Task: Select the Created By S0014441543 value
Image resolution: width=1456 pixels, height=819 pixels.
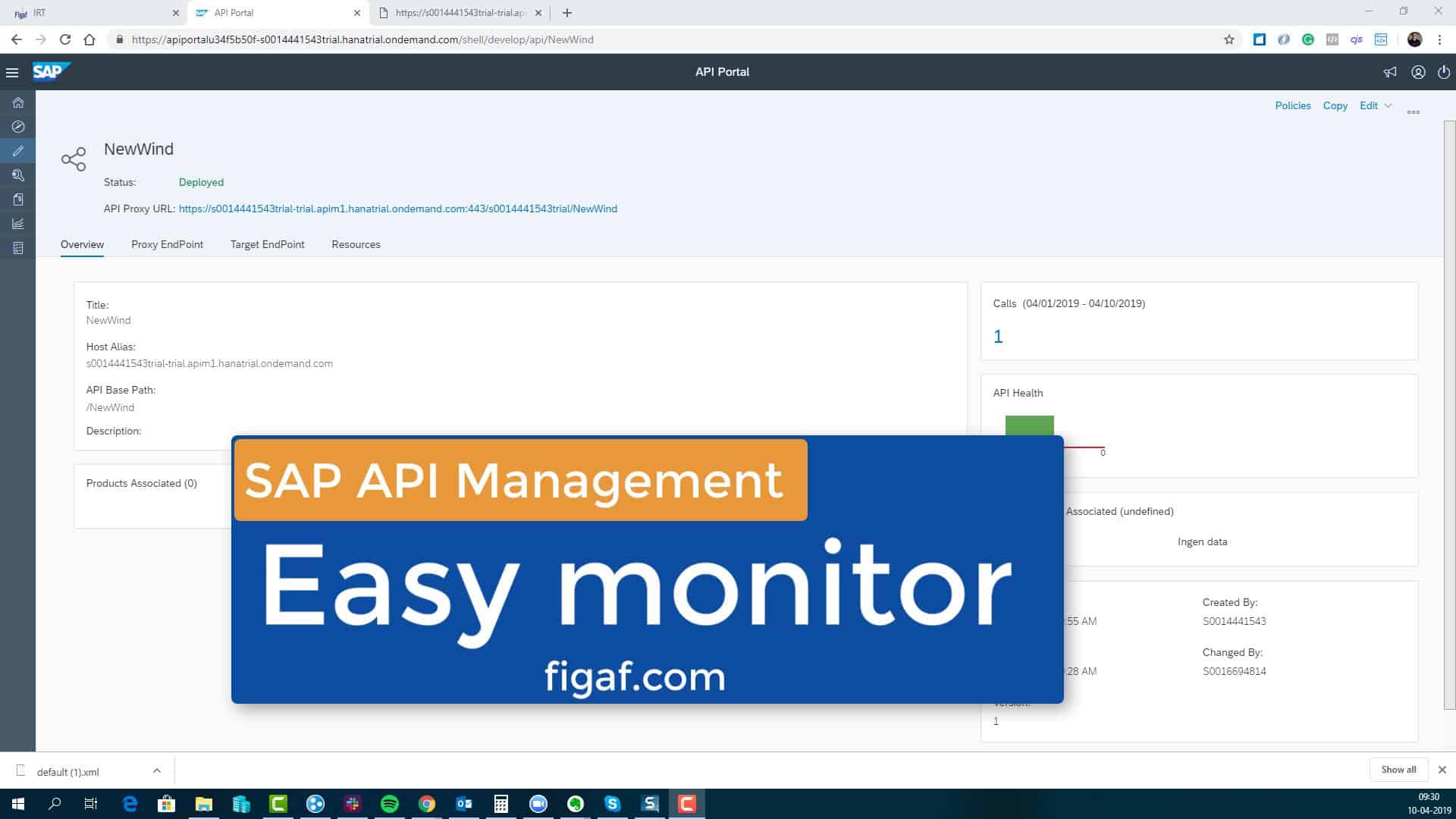Action: tap(1234, 621)
